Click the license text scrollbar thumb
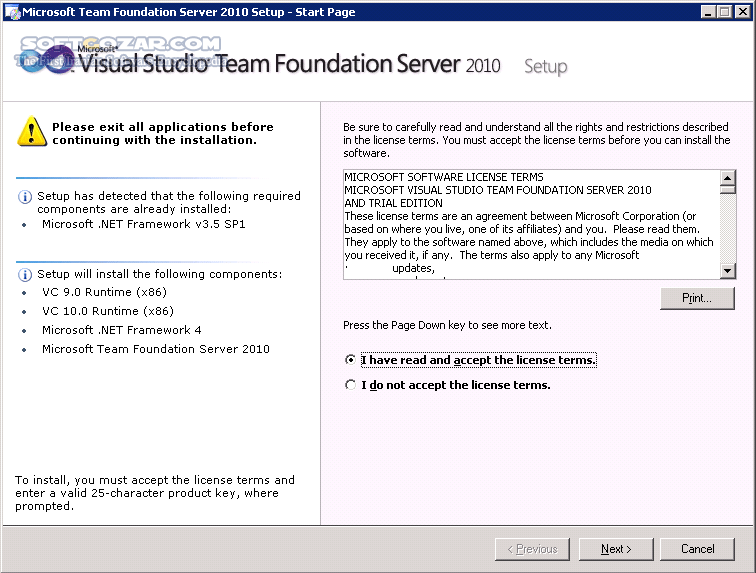756x573 pixels. (x=728, y=190)
